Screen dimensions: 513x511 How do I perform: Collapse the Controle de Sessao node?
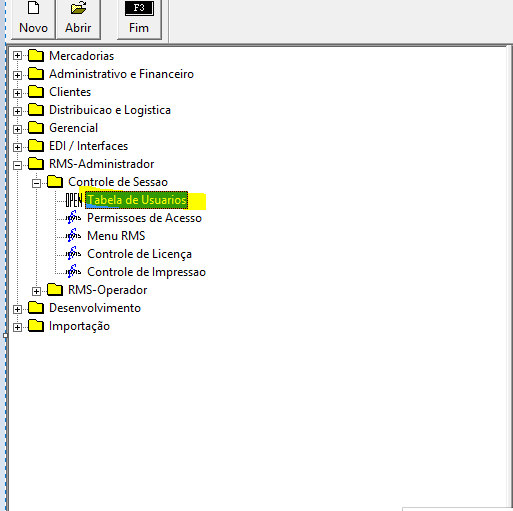pyautogui.click(x=36, y=183)
